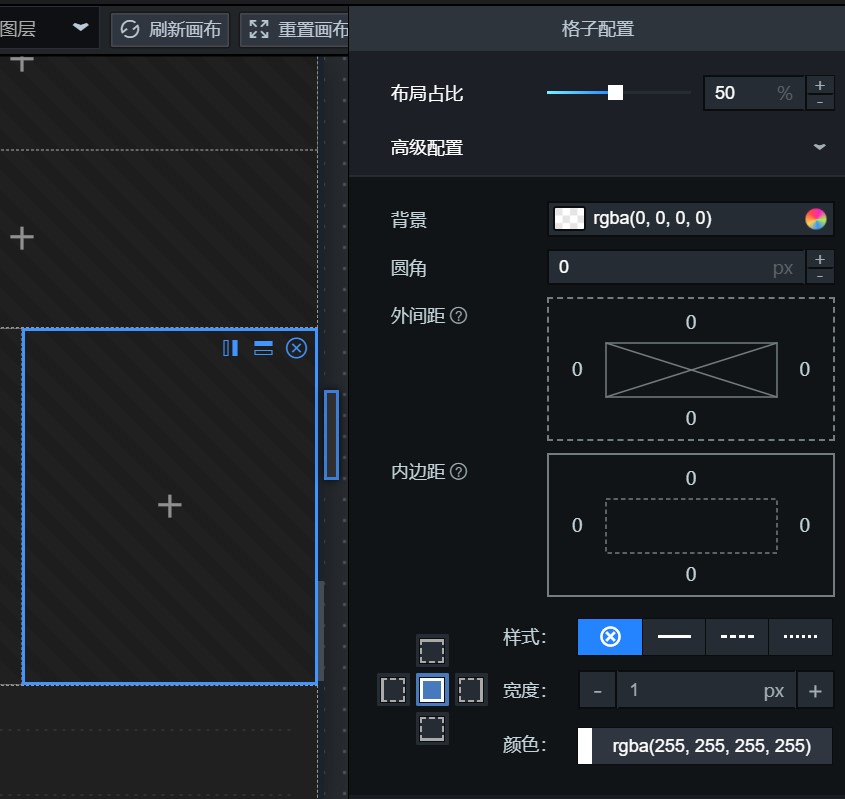
Task: Focus the border 宽度 width field
Action: 706,690
